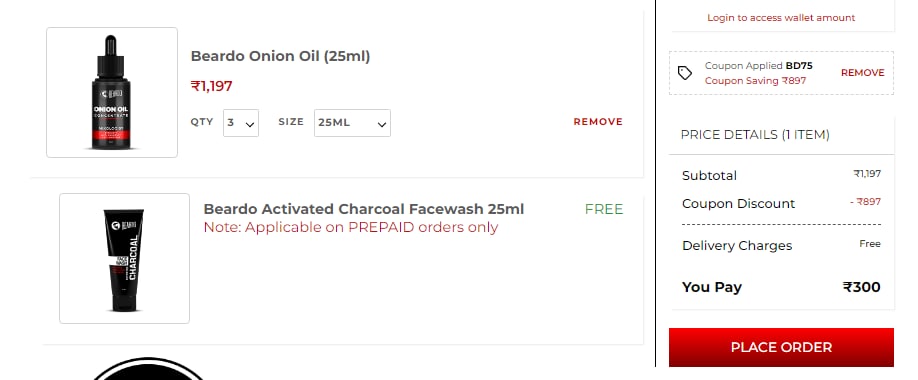918x380 pixels.
Task: Remove Beardo Onion Oil from cart
Action: click(x=598, y=122)
